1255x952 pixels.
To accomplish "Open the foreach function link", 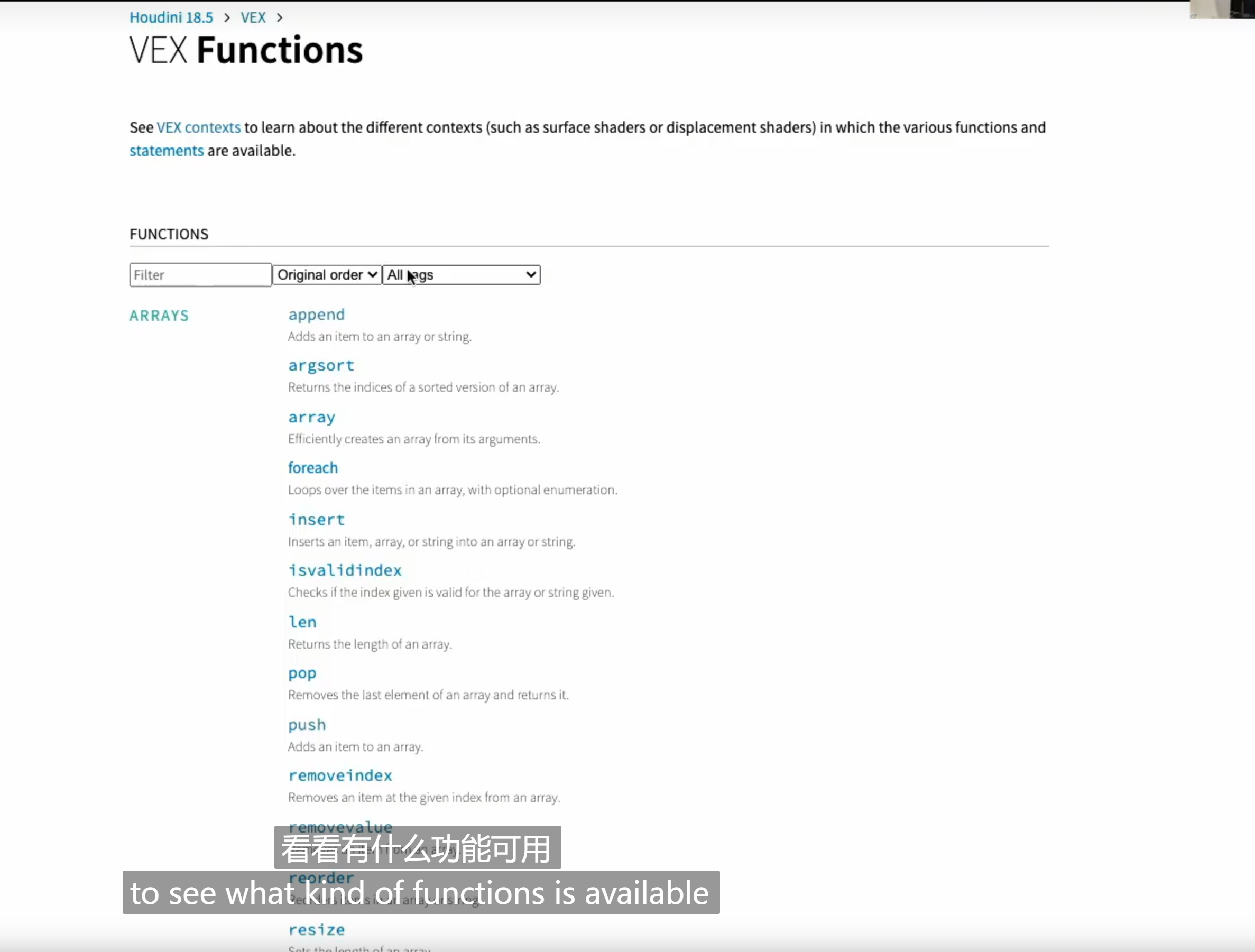I will (312, 467).
